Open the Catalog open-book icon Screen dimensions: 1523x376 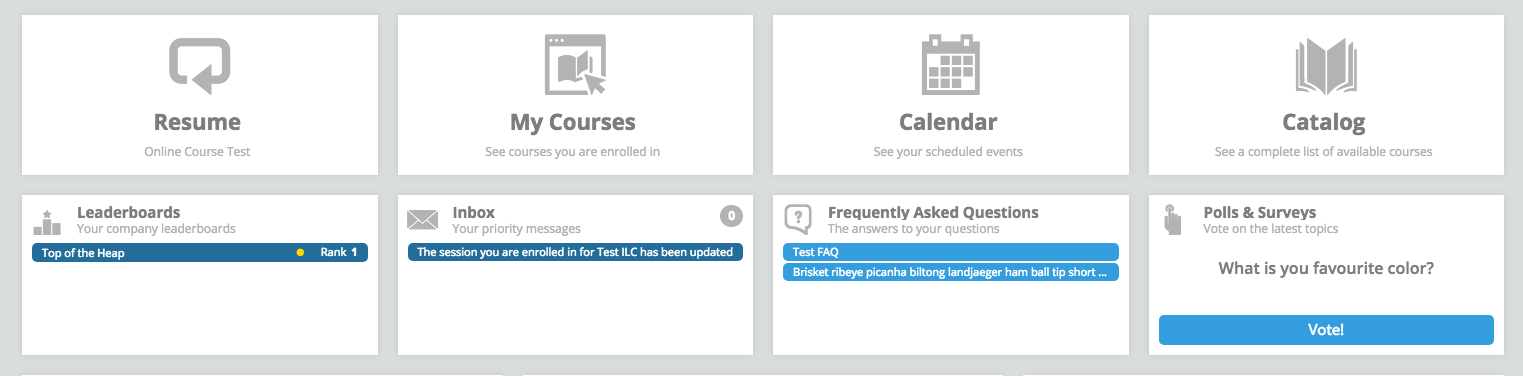click(x=1324, y=65)
